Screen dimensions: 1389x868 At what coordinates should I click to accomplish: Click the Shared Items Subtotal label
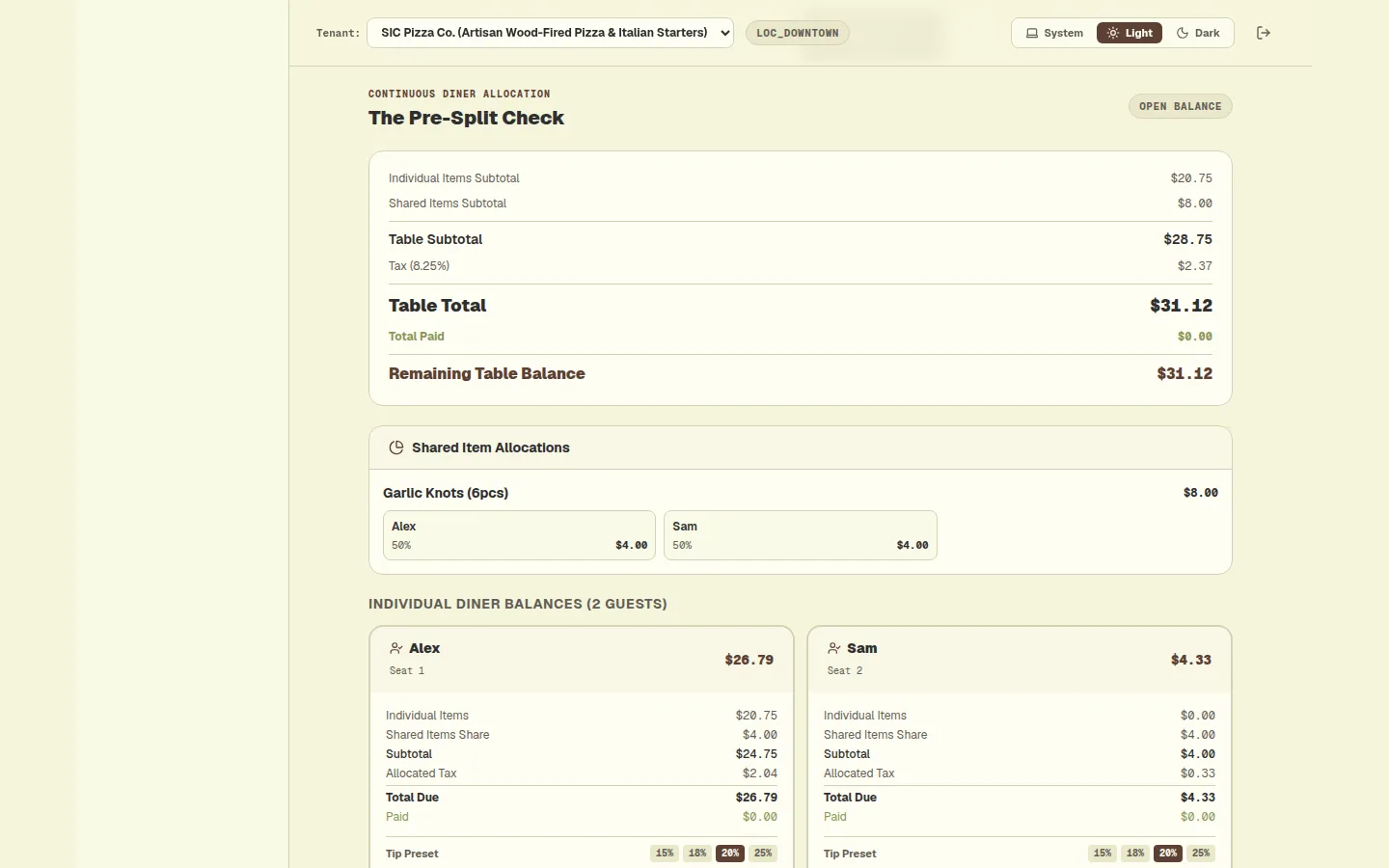pyautogui.click(x=448, y=203)
